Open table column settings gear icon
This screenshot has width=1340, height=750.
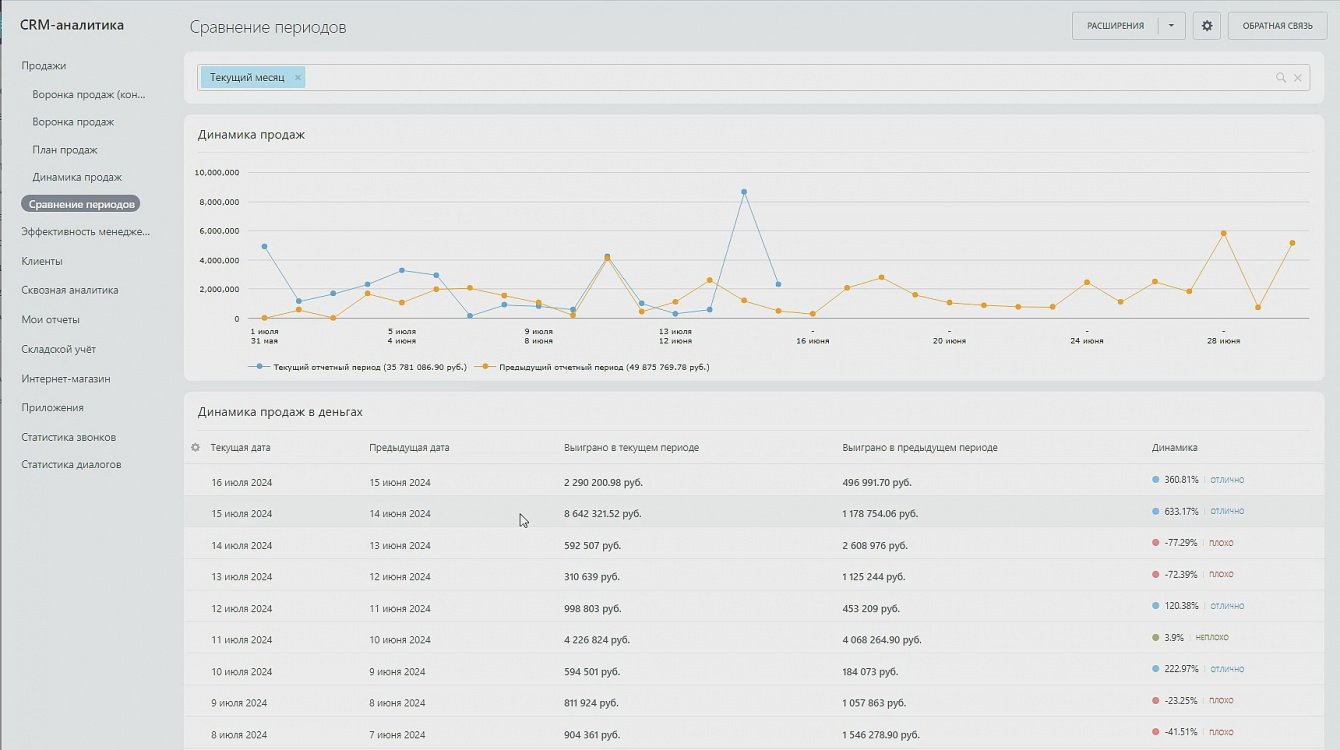196,447
